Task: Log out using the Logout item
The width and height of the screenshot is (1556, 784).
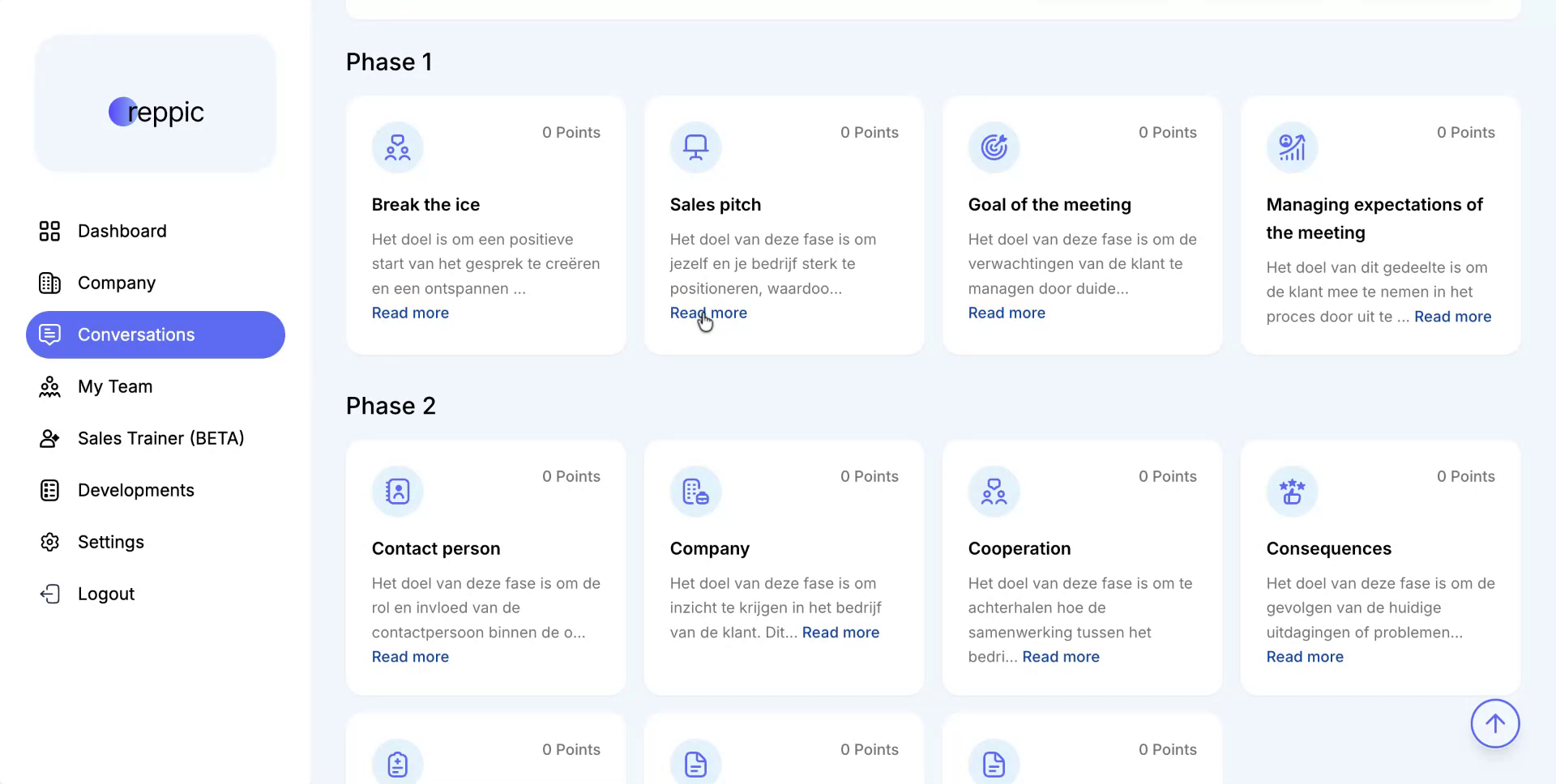Action: click(x=105, y=594)
